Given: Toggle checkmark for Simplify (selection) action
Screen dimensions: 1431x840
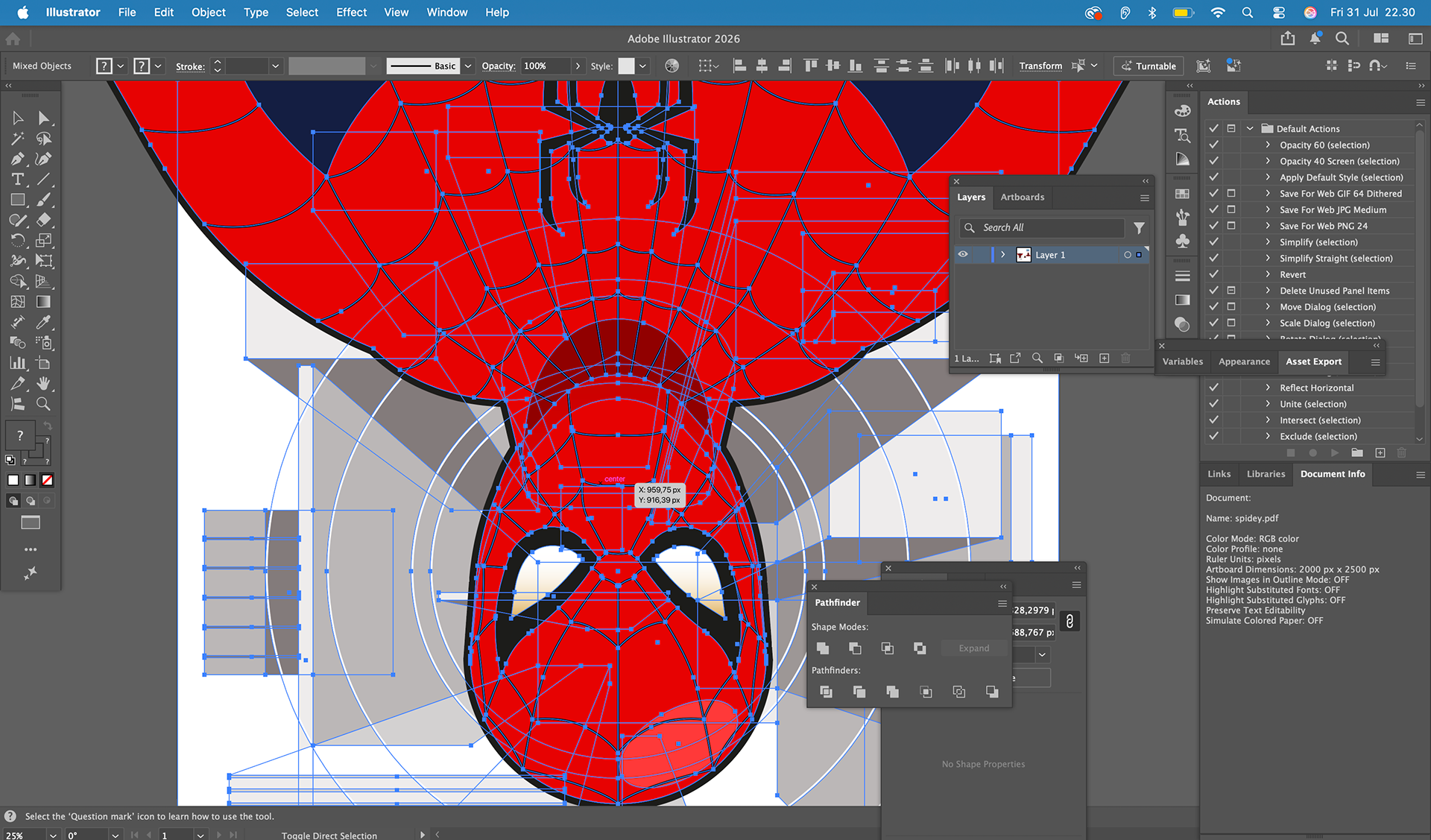Looking at the screenshot, I should tap(1214, 242).
